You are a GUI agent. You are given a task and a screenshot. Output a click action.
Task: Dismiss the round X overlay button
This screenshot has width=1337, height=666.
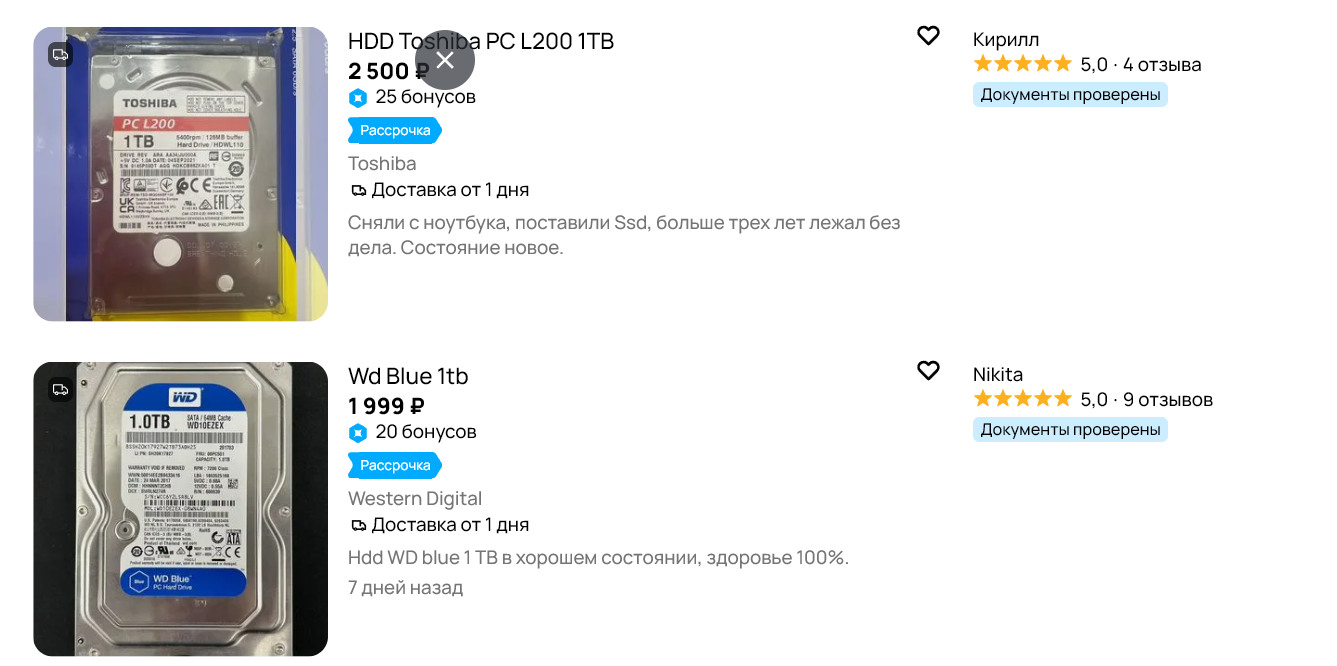[x=445, y=60]
